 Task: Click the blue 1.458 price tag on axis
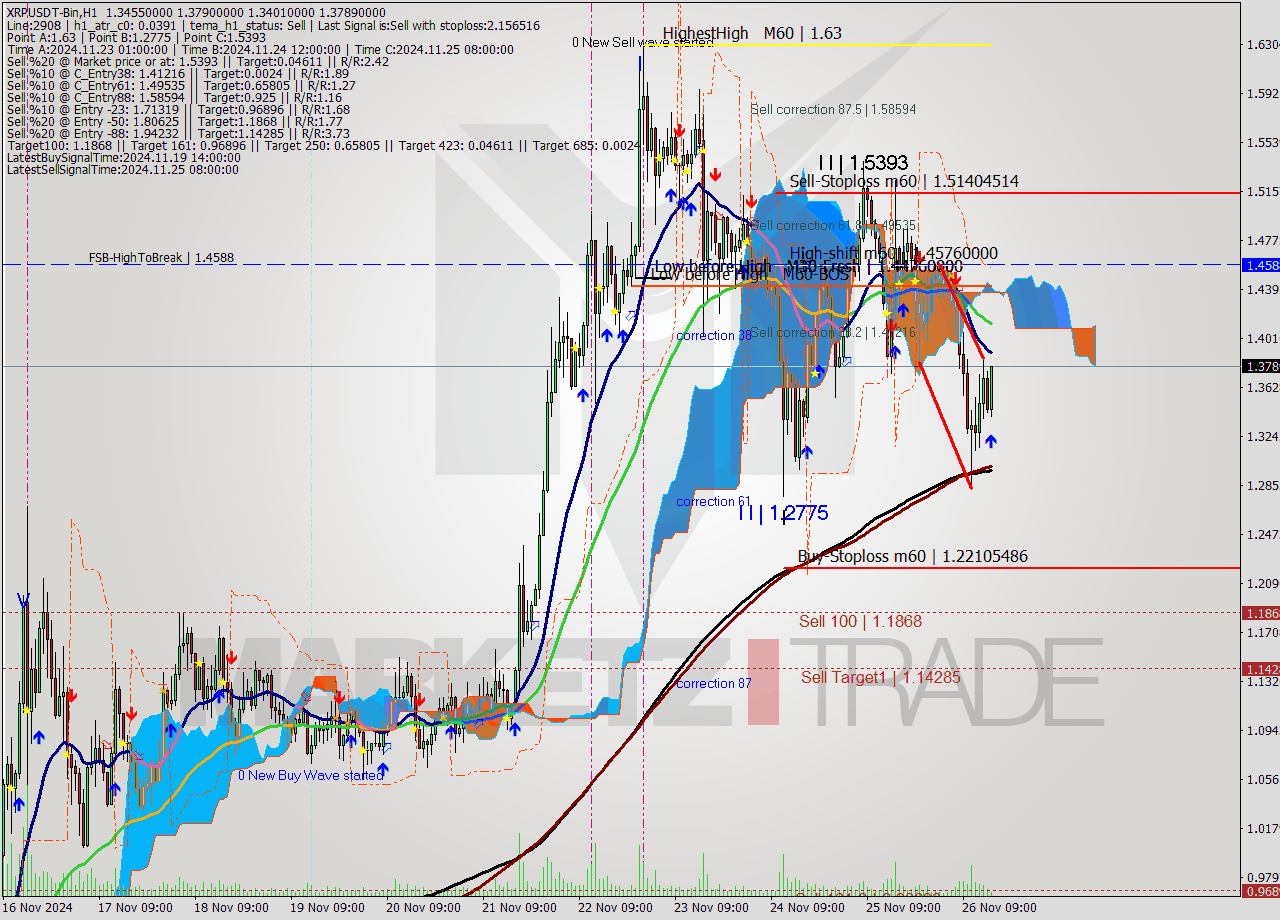1260,265
